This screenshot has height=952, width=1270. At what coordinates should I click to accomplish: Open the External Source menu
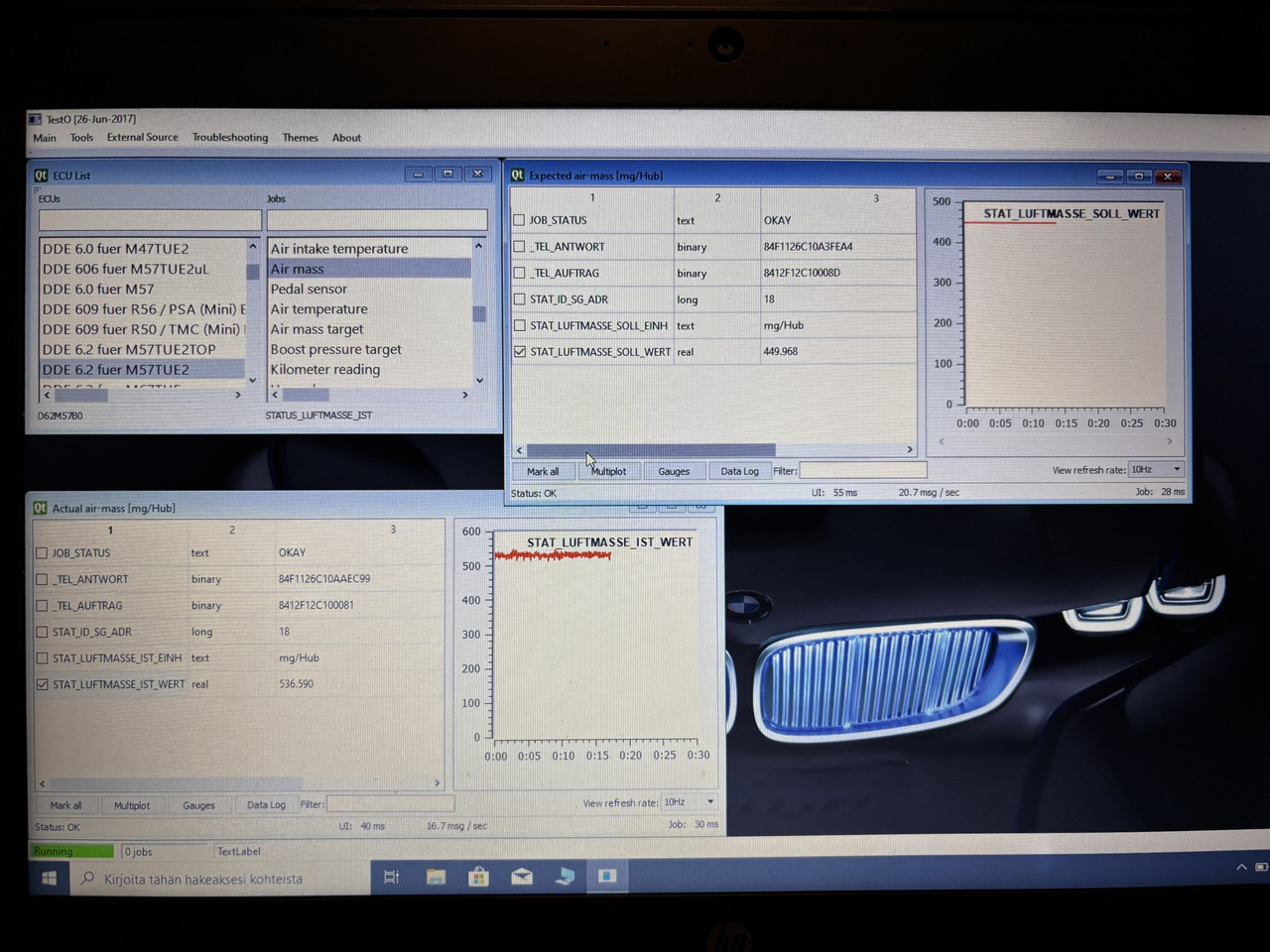(x=142, y=137)
